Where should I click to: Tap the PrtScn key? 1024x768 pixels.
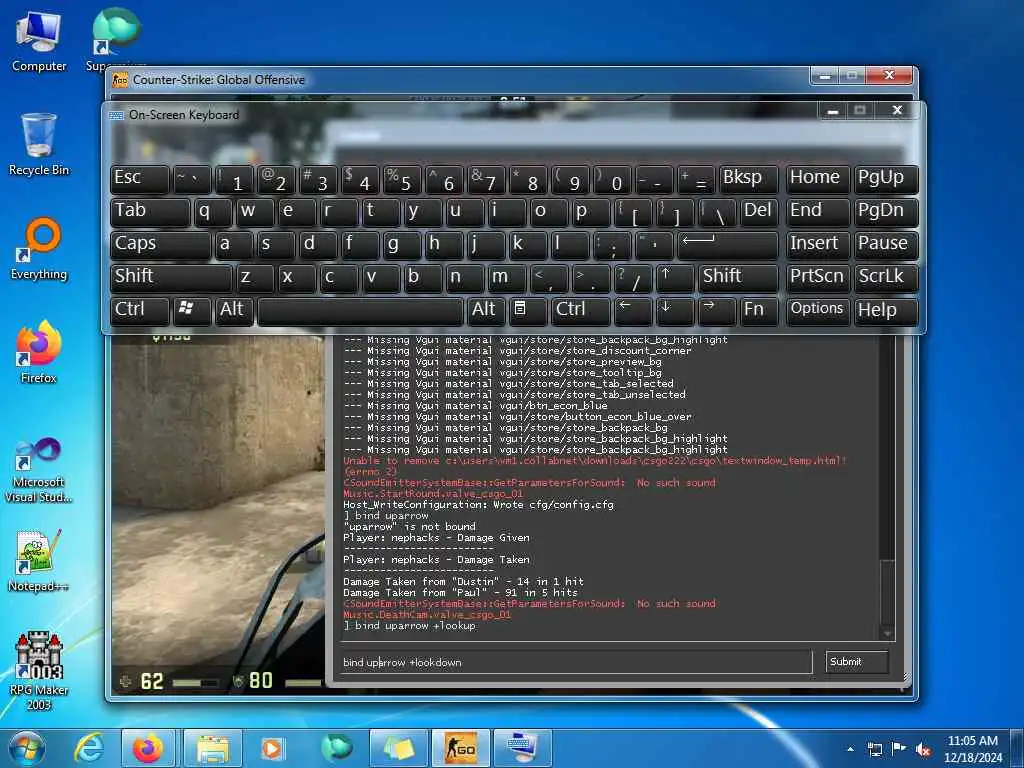tap(818, 277)
